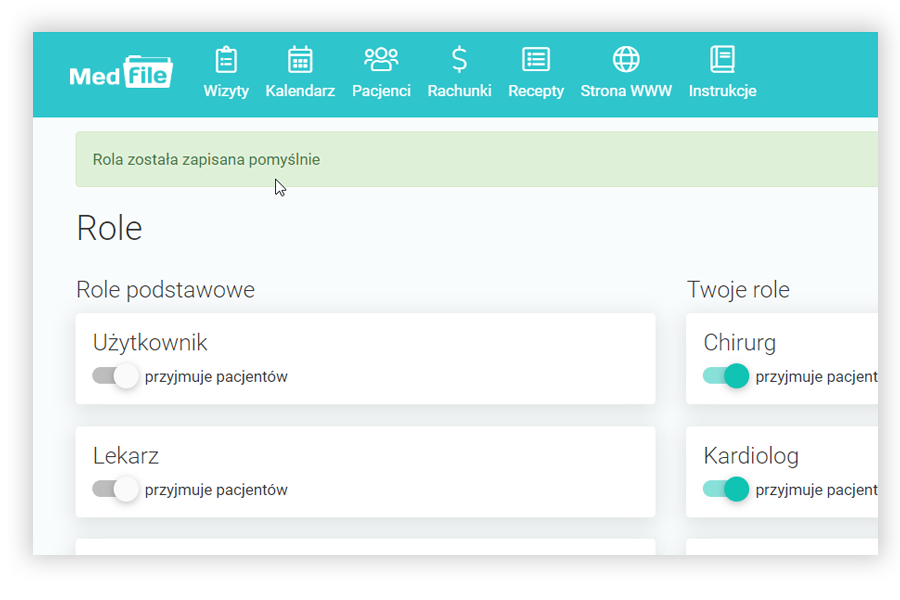Viewport: 900px width, 600px height.
Task: Click the Recepty list icon
Action: (x=536, y=60)
